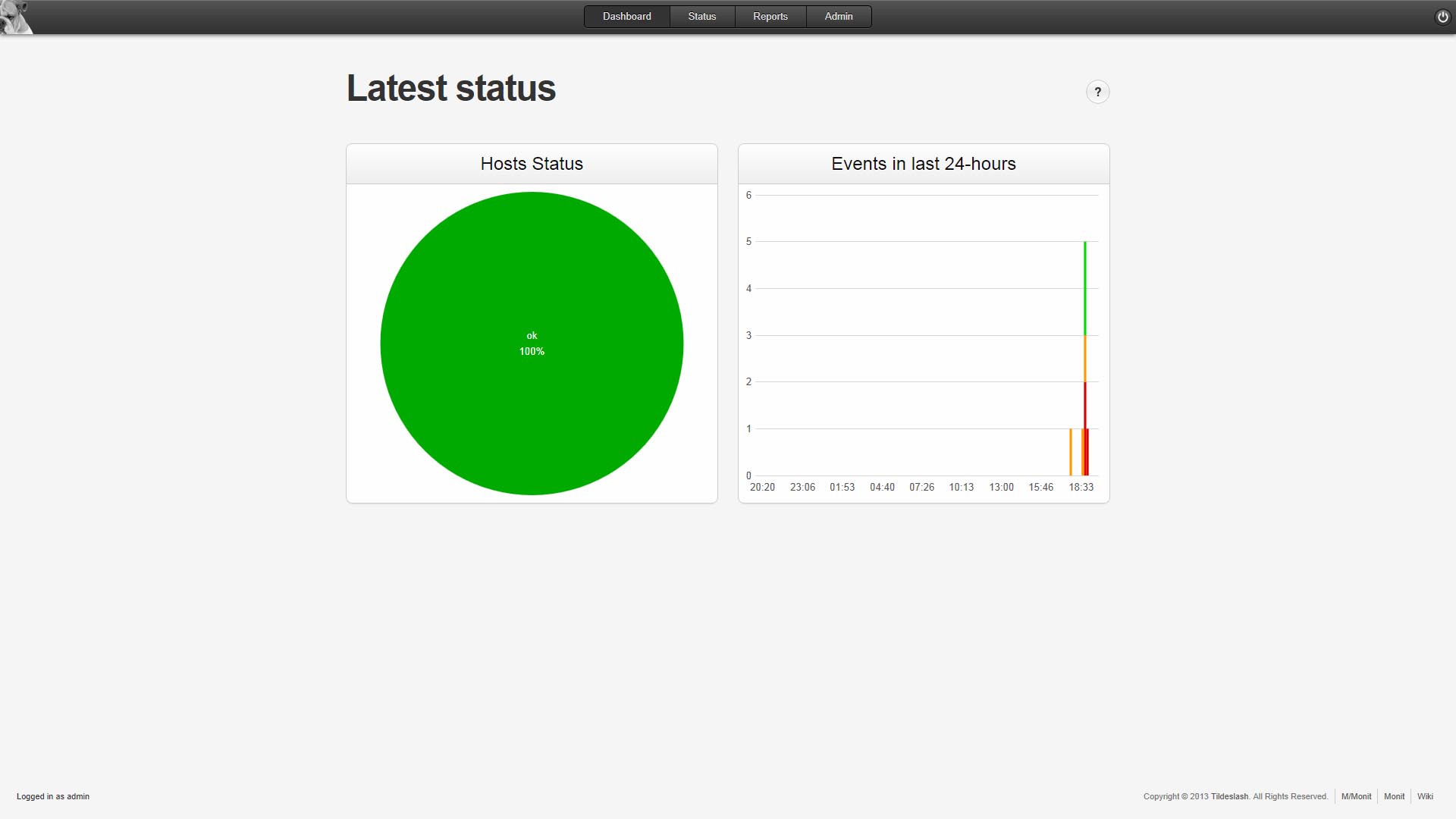Click the M/Monit footer link
This screenshot has width=1456, height=819.
pos(1356,796)
